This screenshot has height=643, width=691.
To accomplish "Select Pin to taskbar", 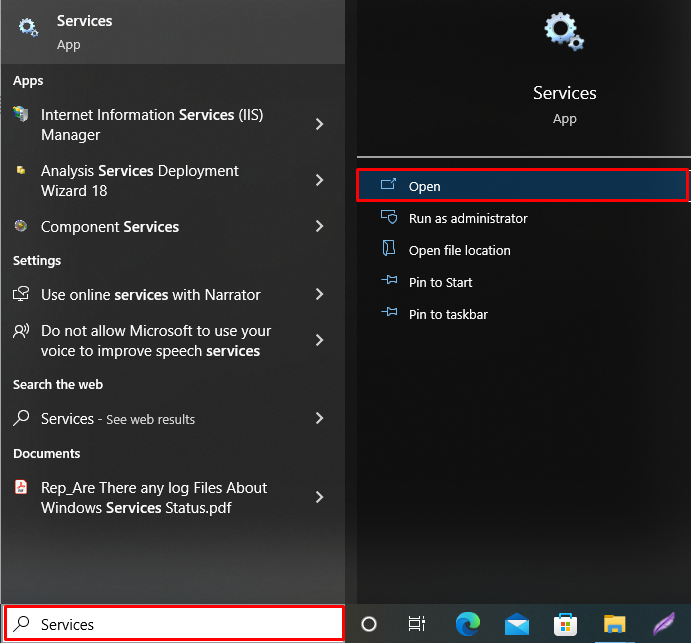I will coord(522,314).
